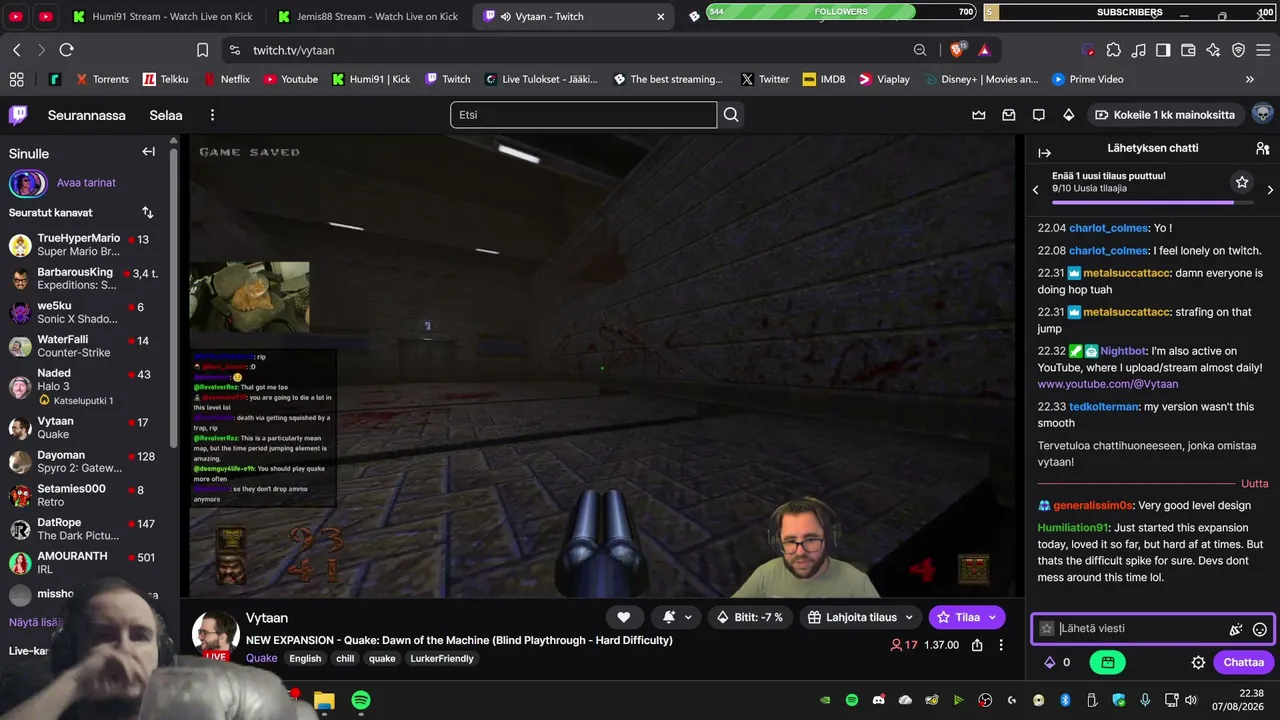Open Avaa tarinat stories avatar
The width and height of the screenshot is (1280, 720).
point(28,183)
